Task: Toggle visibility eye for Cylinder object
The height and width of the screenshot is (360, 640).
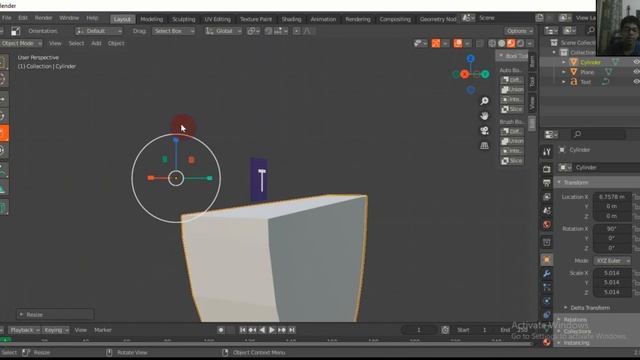Action: [636, 62]
